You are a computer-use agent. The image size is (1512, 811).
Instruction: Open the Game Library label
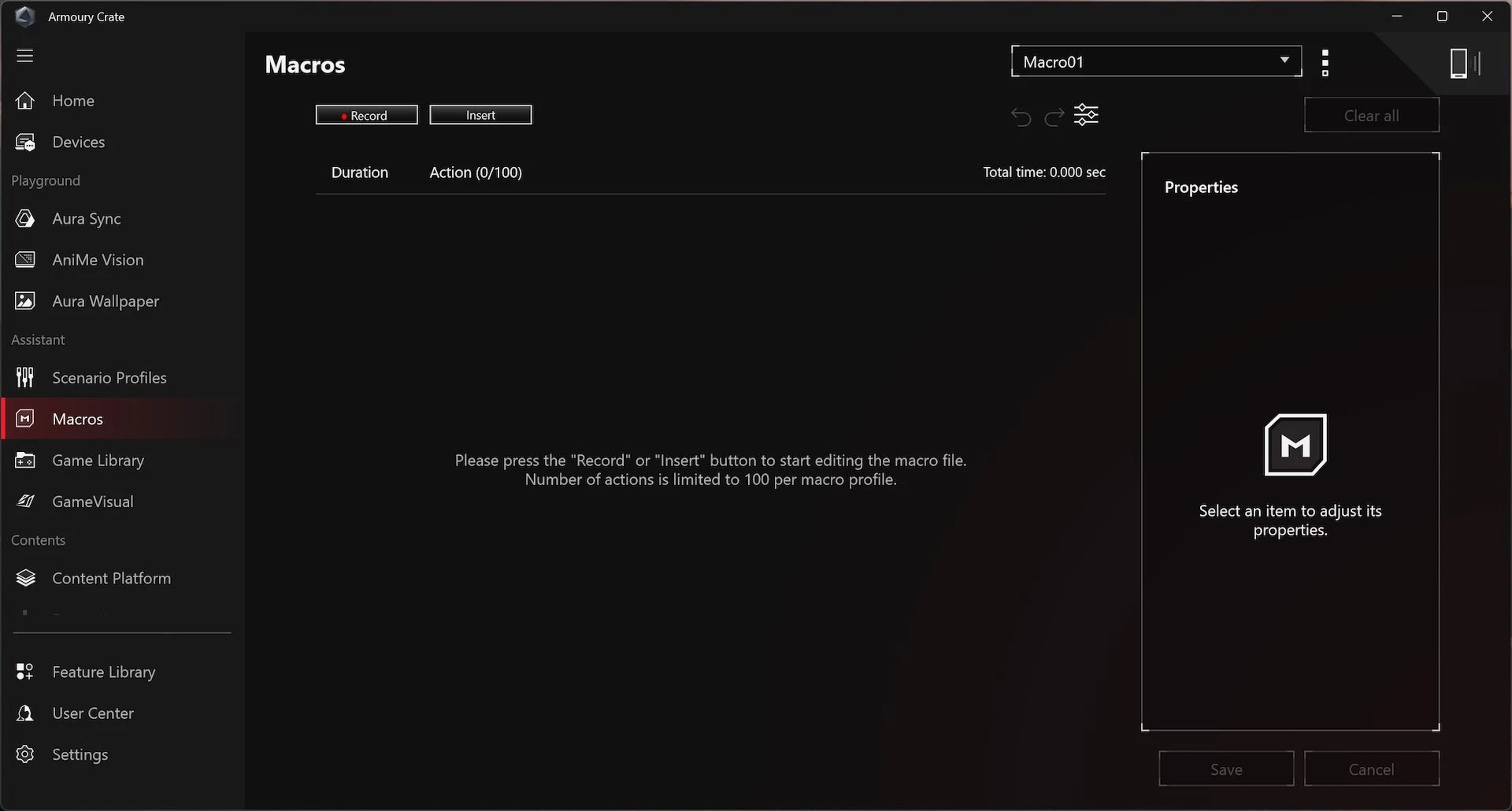tap(98, 461)
